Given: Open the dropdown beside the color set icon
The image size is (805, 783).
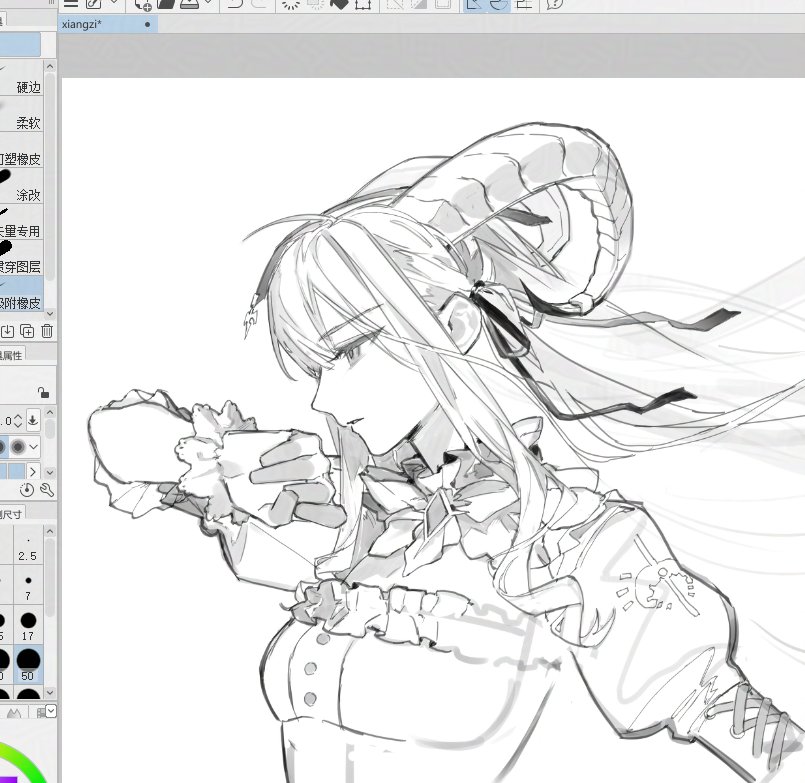Looking at the screenshot, I should click(51, 711).
